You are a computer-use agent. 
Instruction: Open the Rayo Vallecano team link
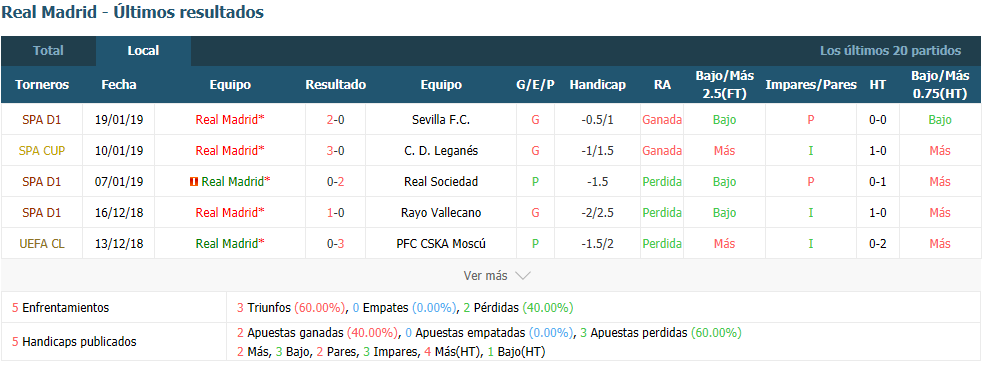pos(441,212)
